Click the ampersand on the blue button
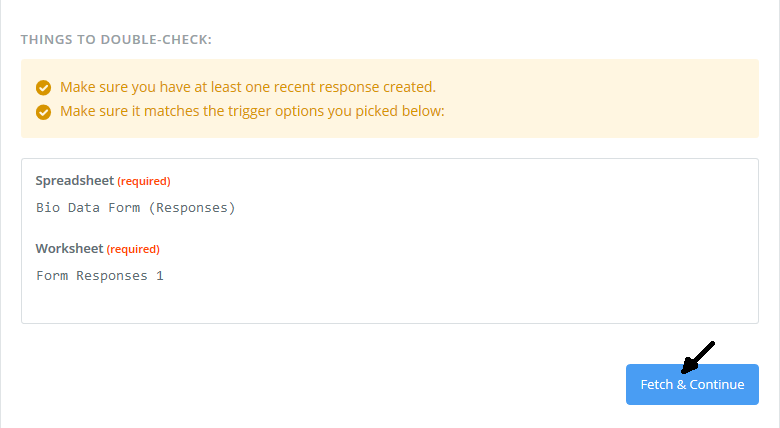This screenshot has width=780, height=428. (x=681, y=385)
